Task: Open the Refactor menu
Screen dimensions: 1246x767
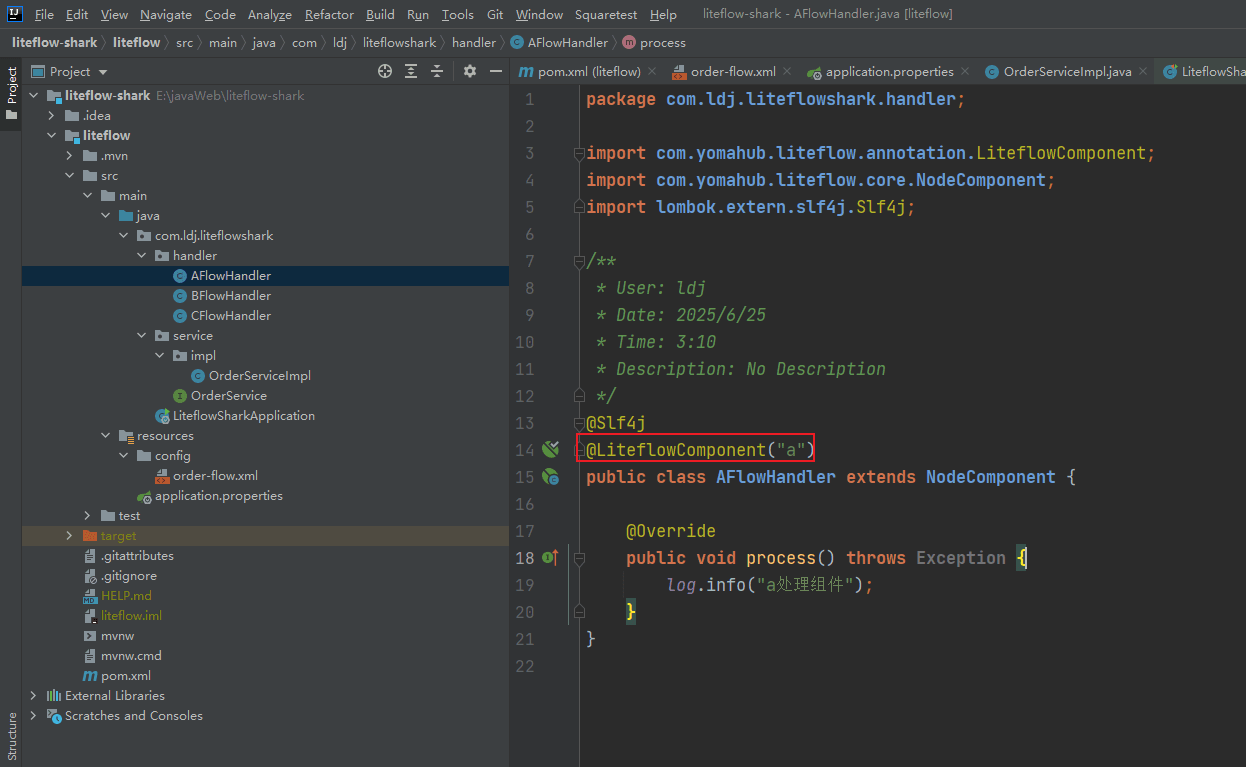Action: tap(329, 14)
